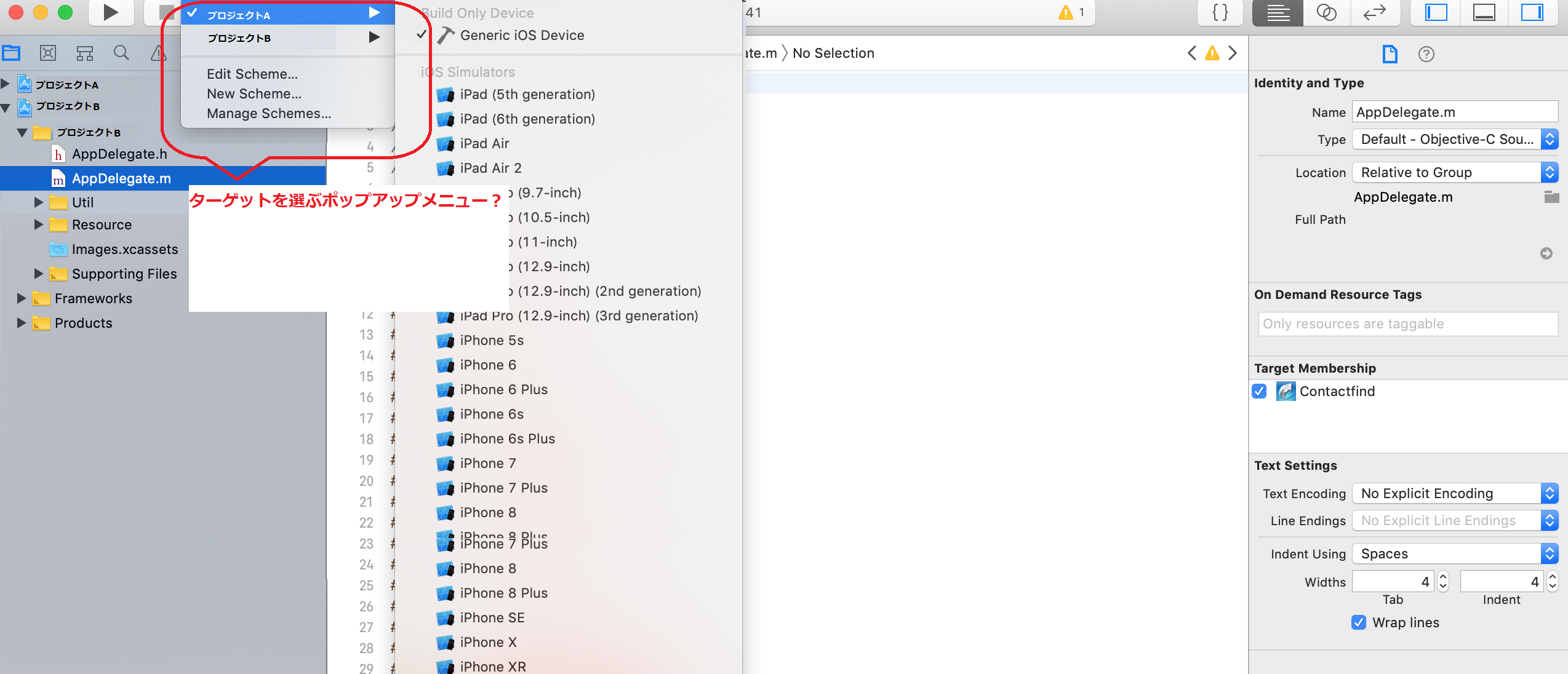The height and width of the screenshot is (674, 1568).
Task: Click the toolbar warning count indicator
Action: [1071, 12]
